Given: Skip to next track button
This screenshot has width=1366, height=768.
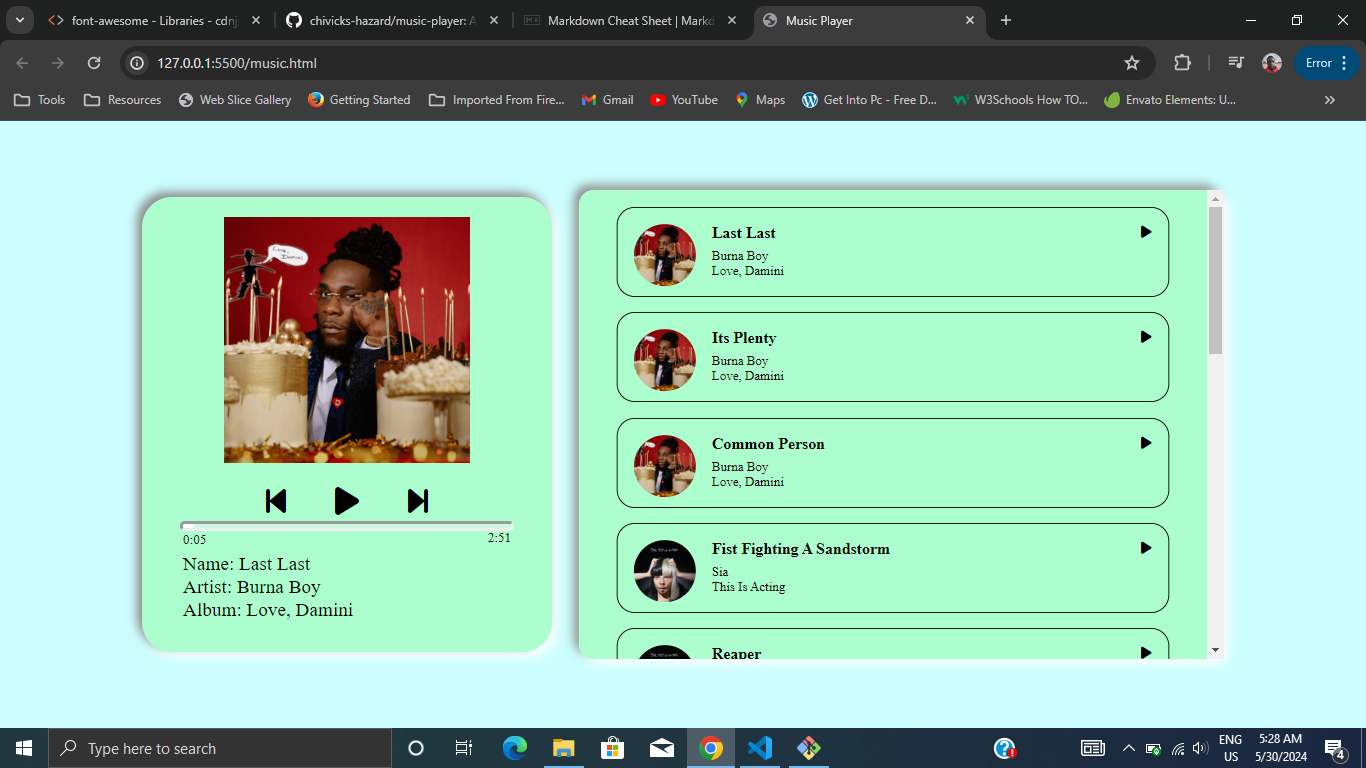Looking at the screenshot, I should point(418,501).
